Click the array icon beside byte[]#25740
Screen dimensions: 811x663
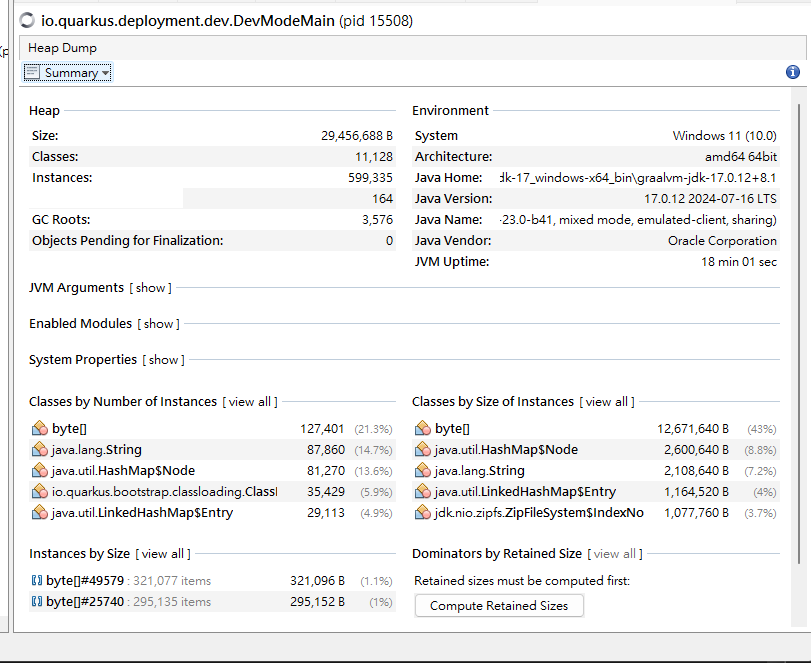click(x=37, y=601)
